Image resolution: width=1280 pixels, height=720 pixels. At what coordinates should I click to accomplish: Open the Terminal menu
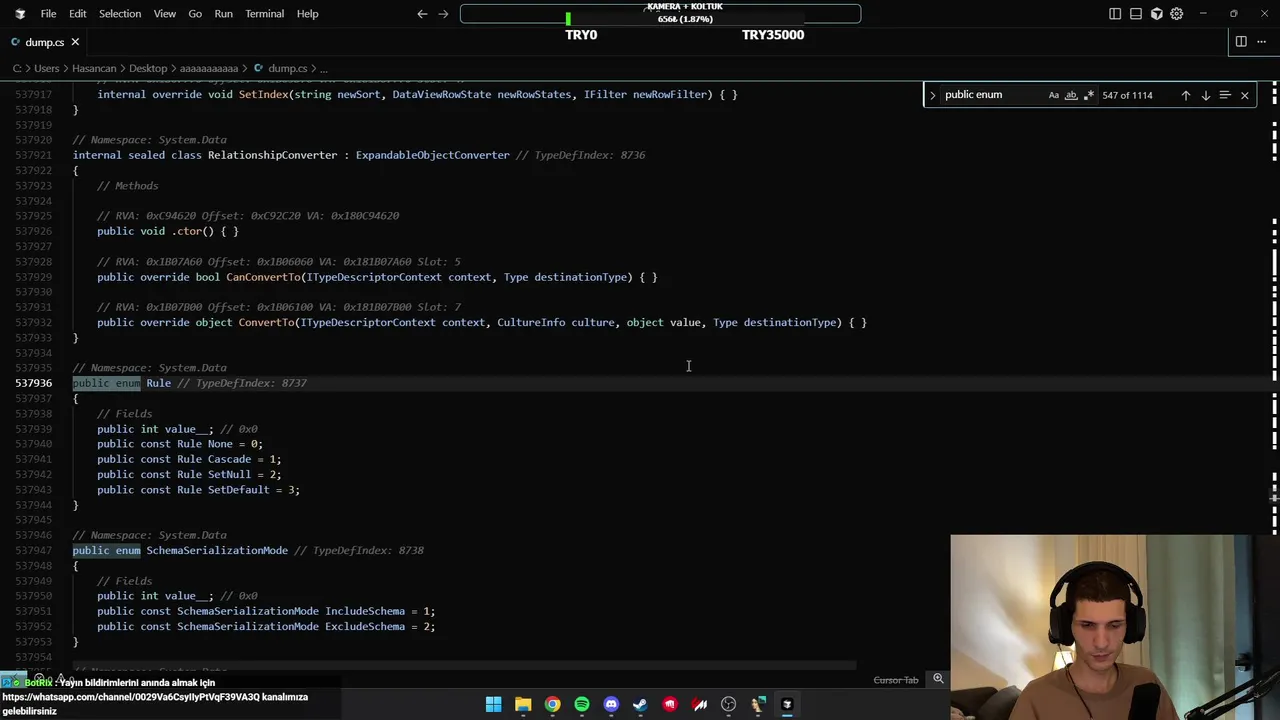[265, 14]
